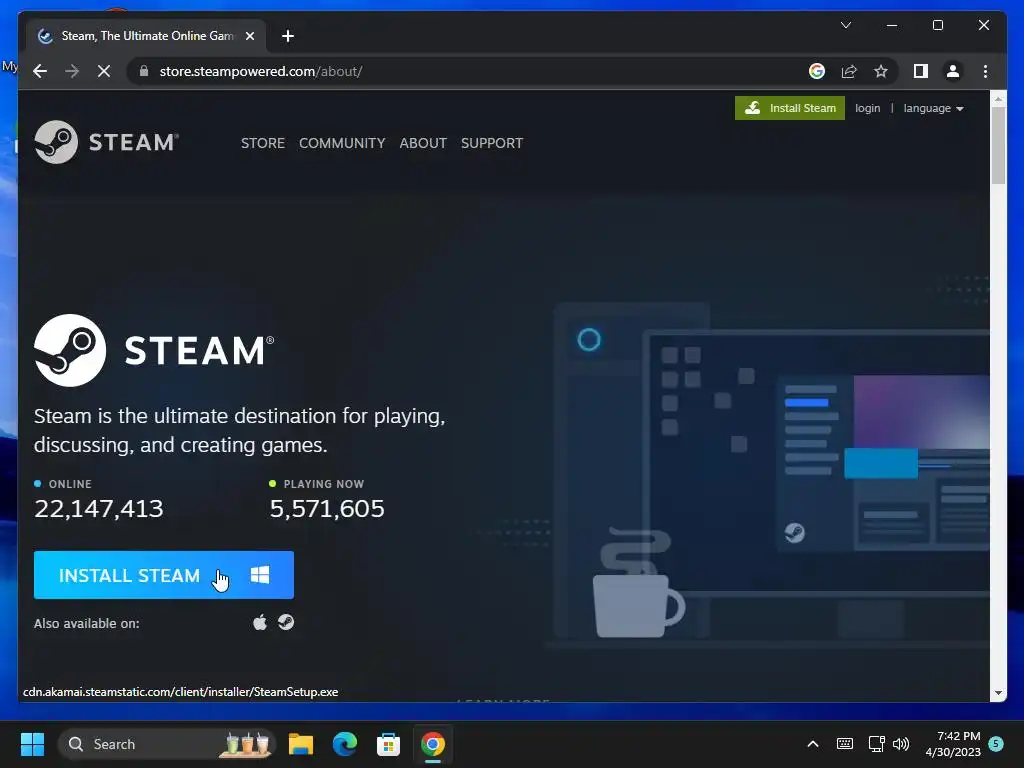Open a new browser tab

[x=287, y=36]
